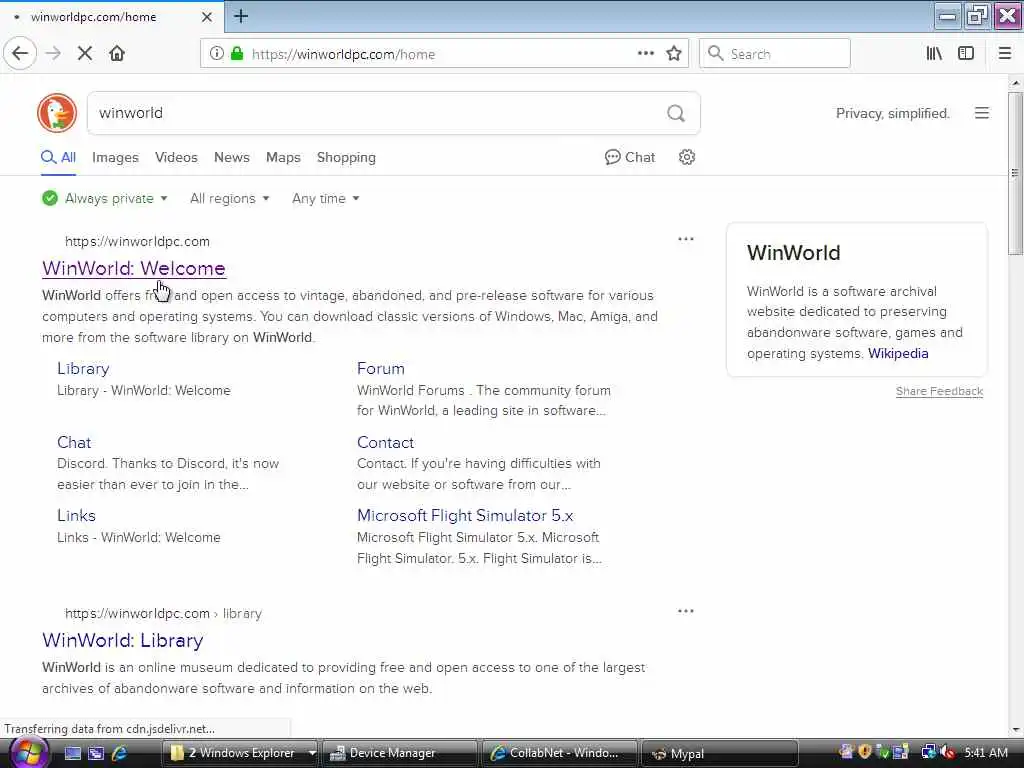Screen dimensions: 1024x768
Task: Switch to CollabNet taskbar window
Action: pos(560,753)
